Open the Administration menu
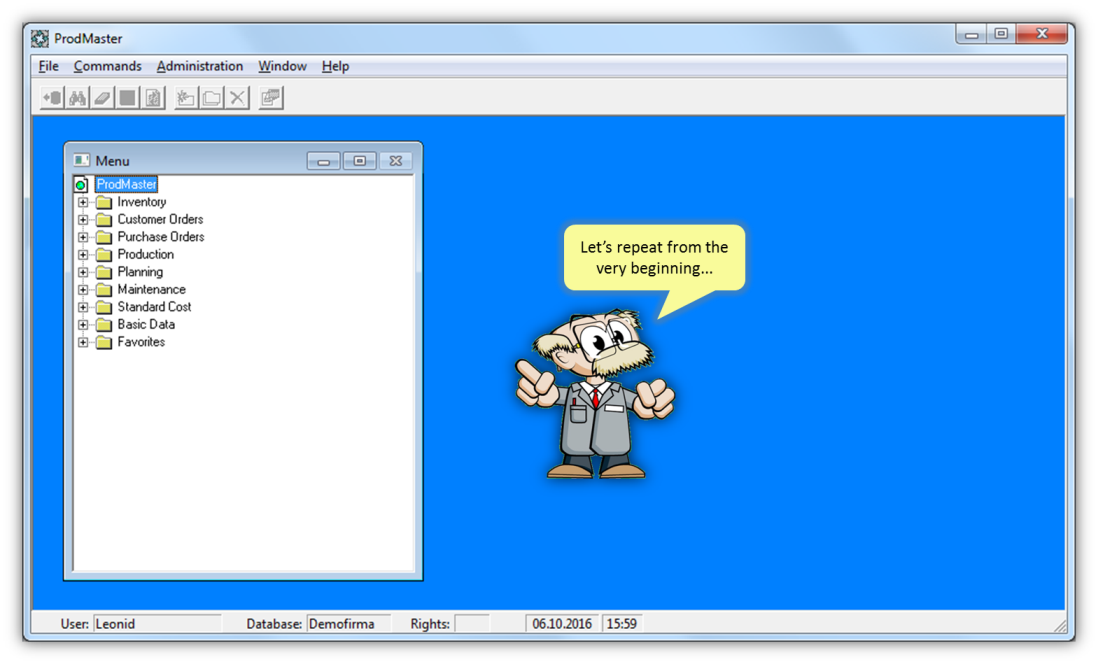This screenshot has height=664, width=1098. pos(199,66)
